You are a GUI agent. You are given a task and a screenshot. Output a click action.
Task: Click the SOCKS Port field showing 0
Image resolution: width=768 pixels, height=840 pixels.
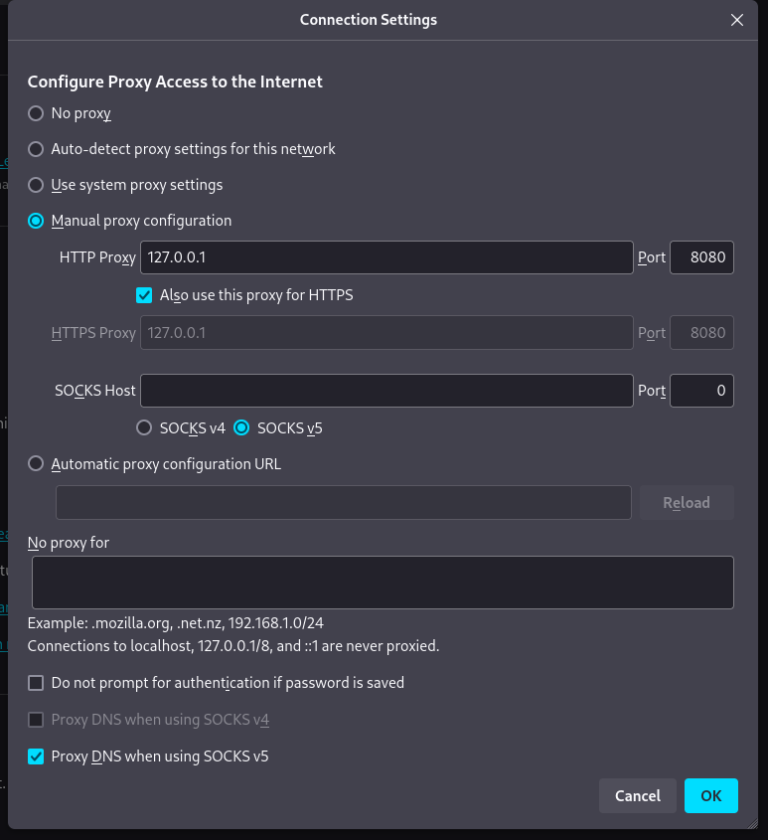[701, 390]
